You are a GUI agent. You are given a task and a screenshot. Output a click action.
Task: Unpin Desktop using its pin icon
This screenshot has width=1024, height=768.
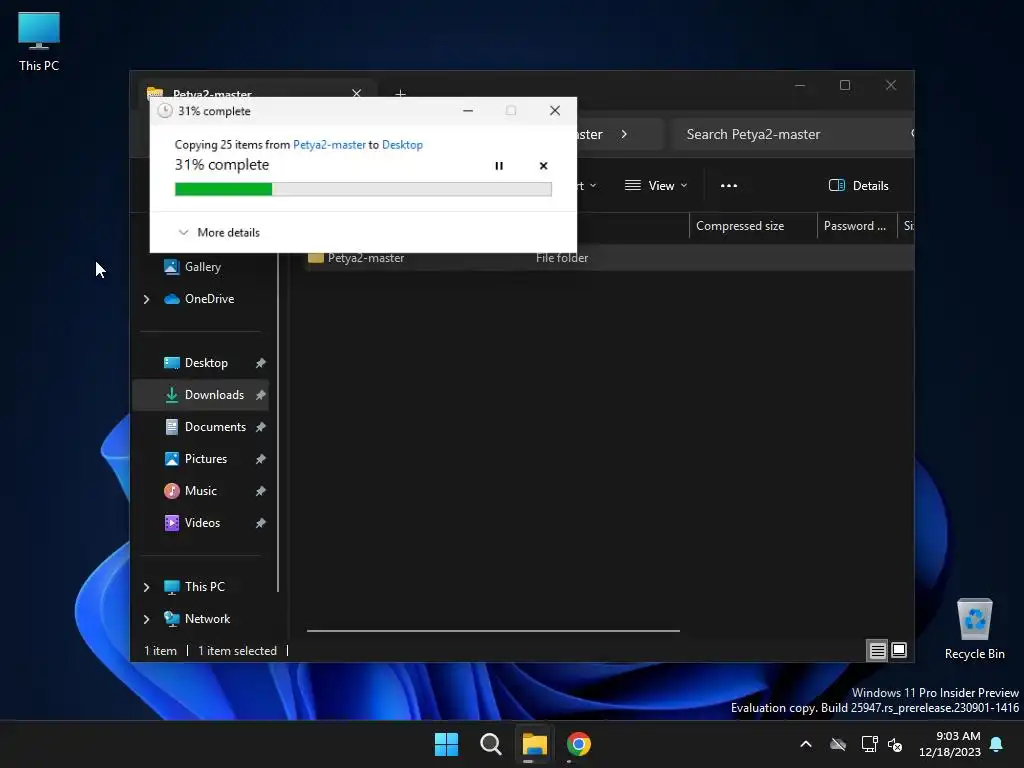261,363
